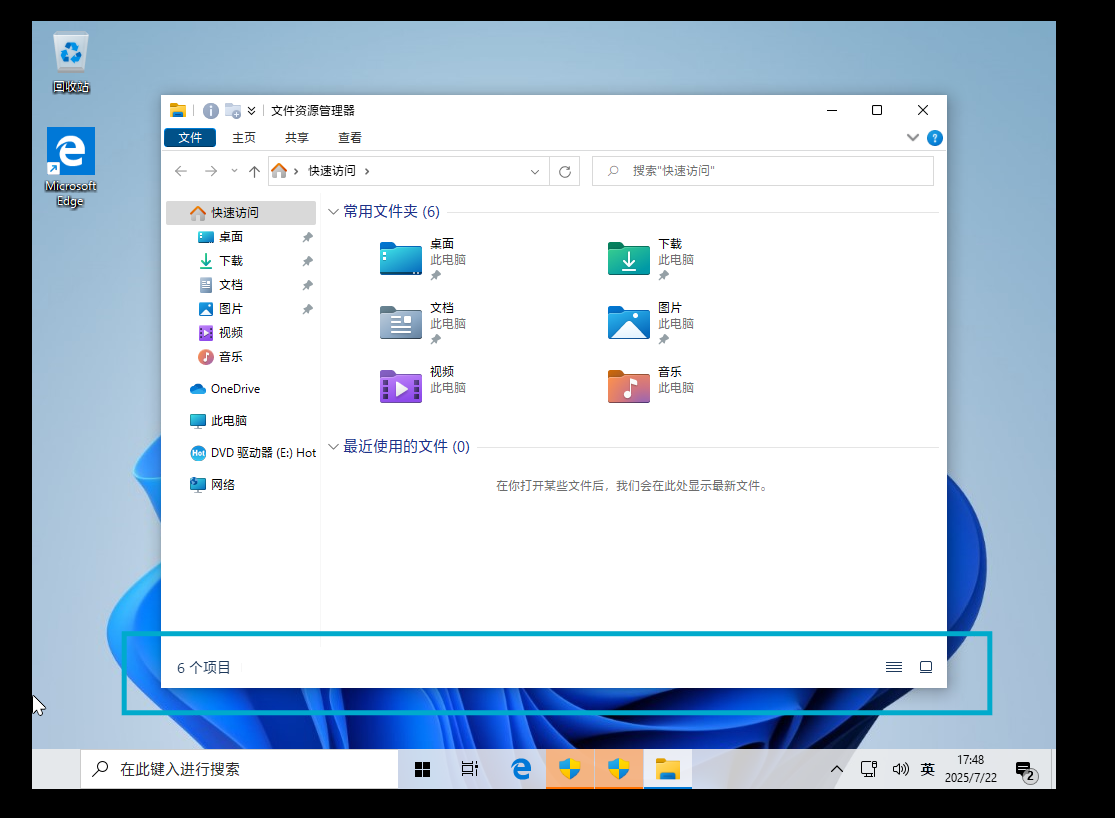Open the 文件 menu tab
Viewport: 1115px width, 818px height.
[x=190, y=138]
